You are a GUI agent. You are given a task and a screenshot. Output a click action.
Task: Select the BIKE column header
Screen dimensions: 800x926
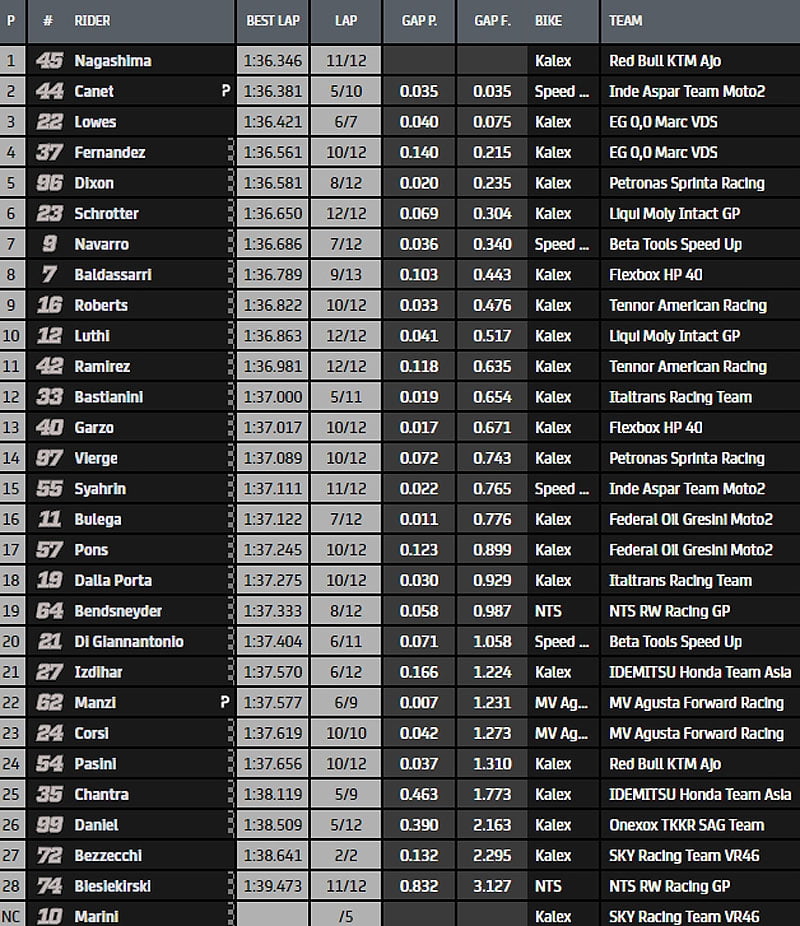coord(548,20)
